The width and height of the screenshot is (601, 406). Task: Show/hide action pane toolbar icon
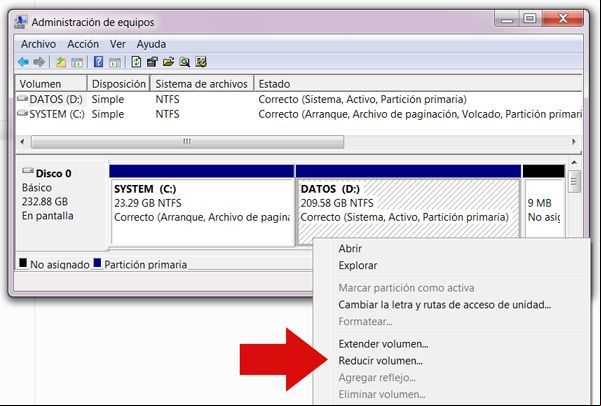[115, 62]
